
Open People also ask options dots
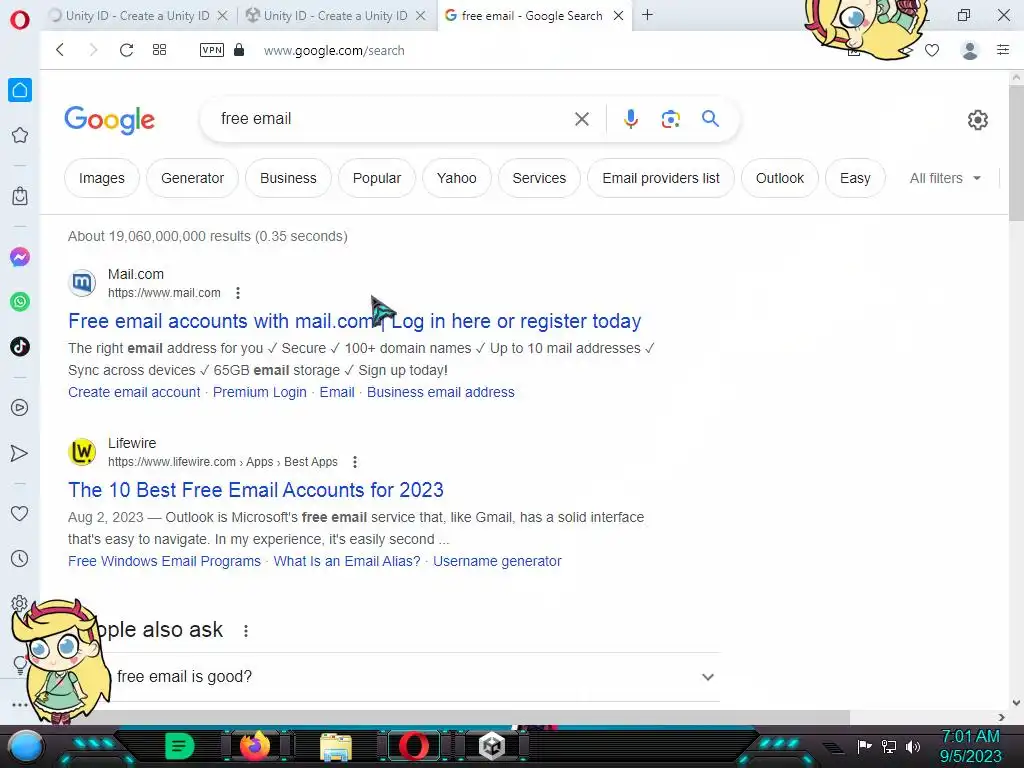click(246, 631)
